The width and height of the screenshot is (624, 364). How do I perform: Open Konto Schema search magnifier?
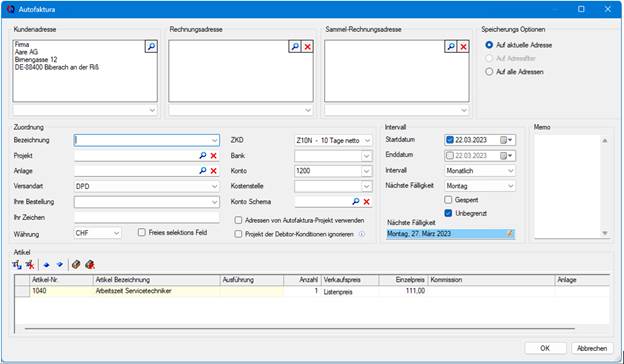point(356,202)
